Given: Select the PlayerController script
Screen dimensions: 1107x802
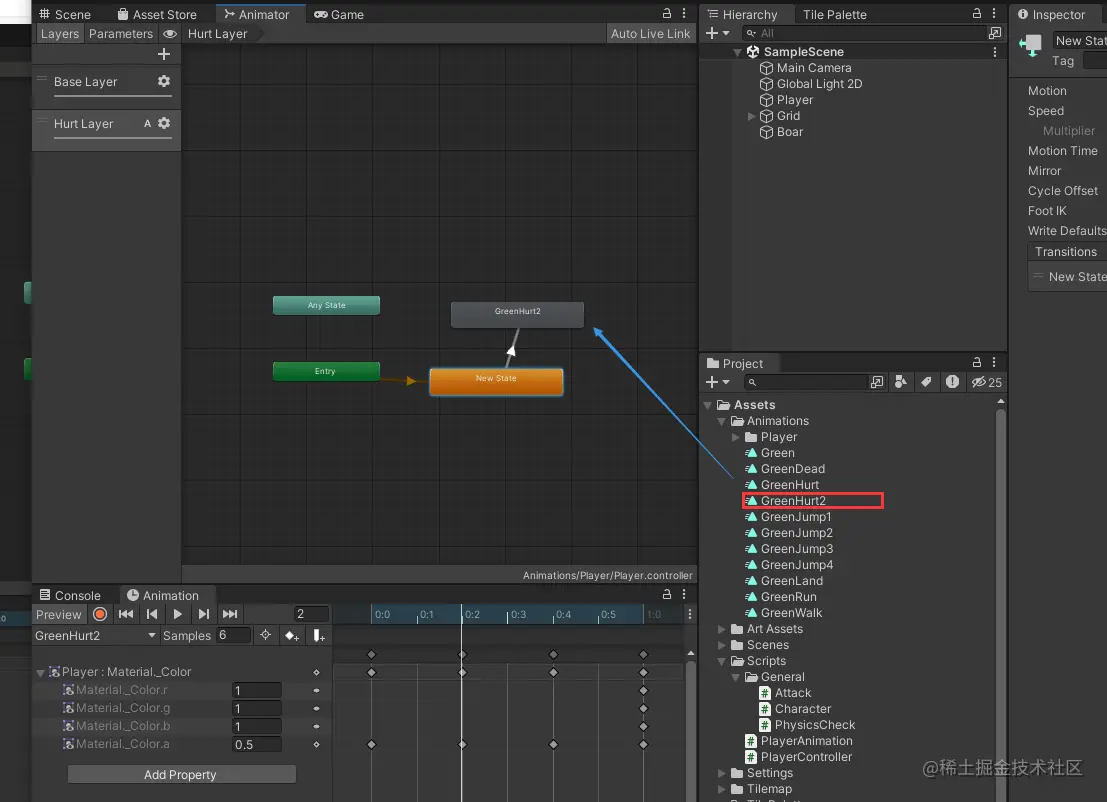Looking at the screenshot, I should tap(798, 757).
